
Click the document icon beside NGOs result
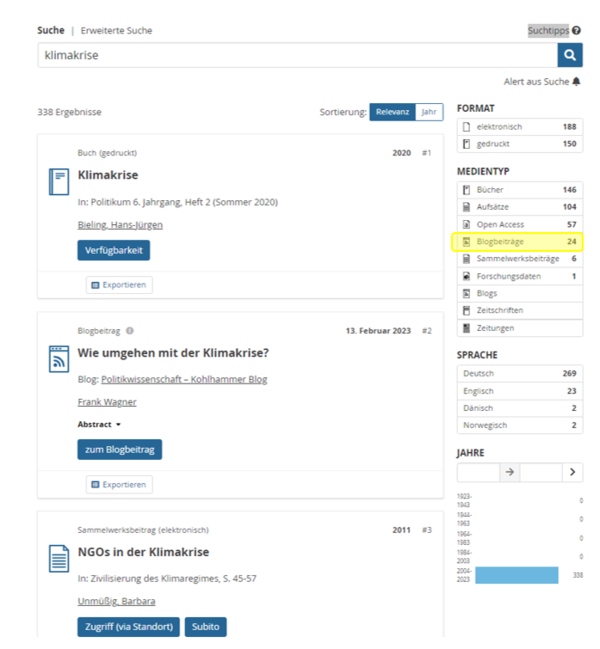pos(58,558)
